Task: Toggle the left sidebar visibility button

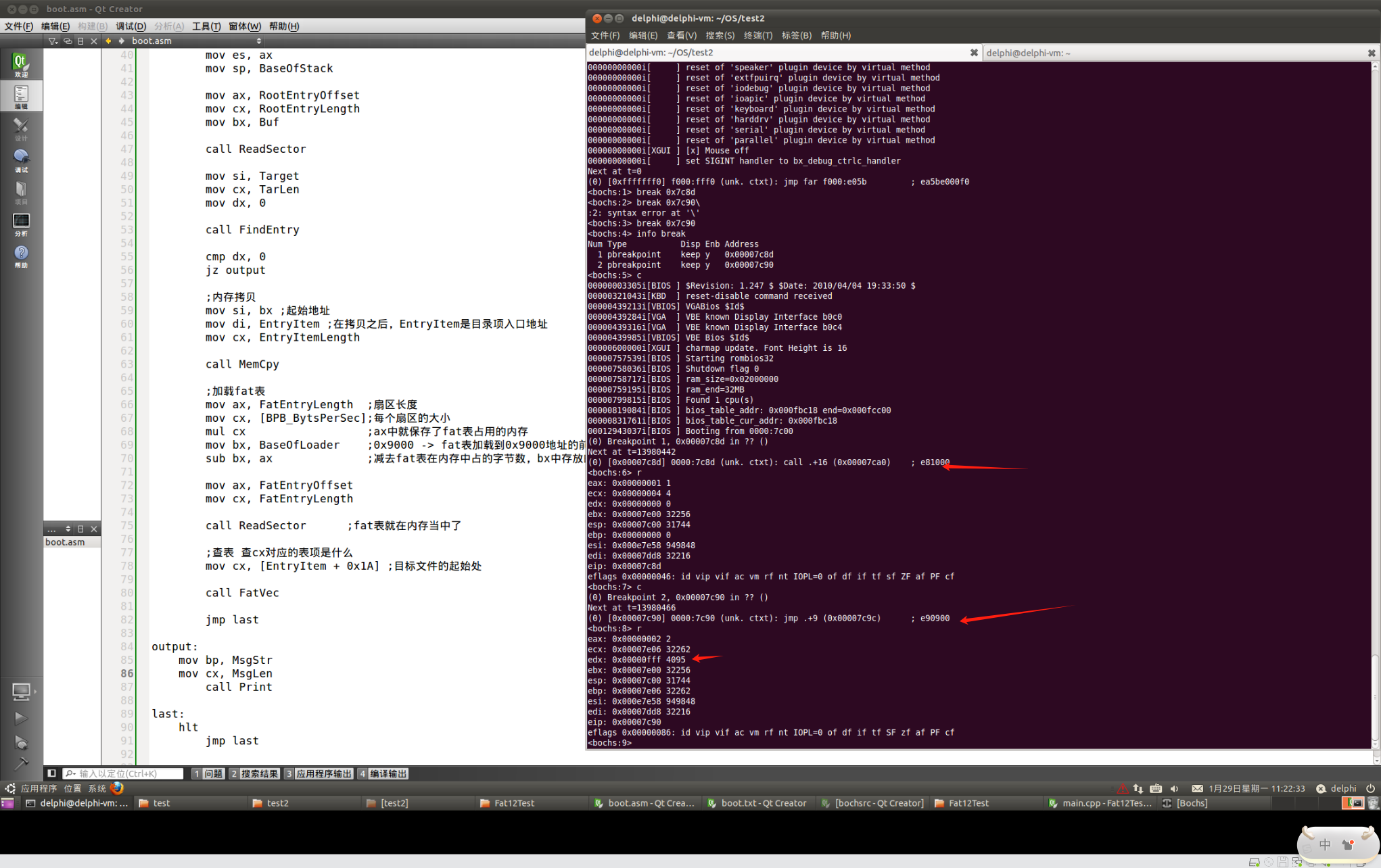Action: point(51,773)
